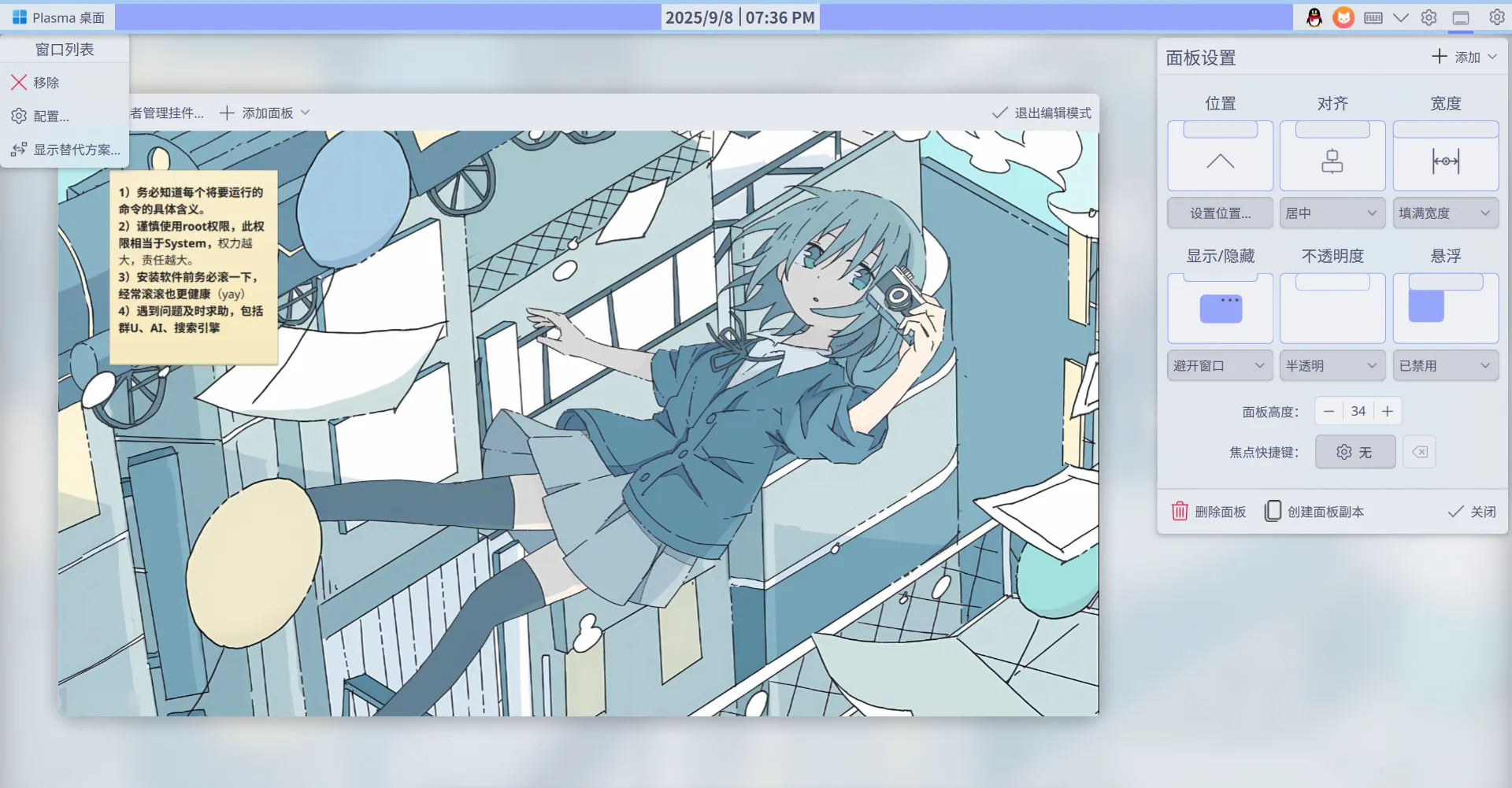Open the 半透明 opacity dropdown

[1332, 366]
